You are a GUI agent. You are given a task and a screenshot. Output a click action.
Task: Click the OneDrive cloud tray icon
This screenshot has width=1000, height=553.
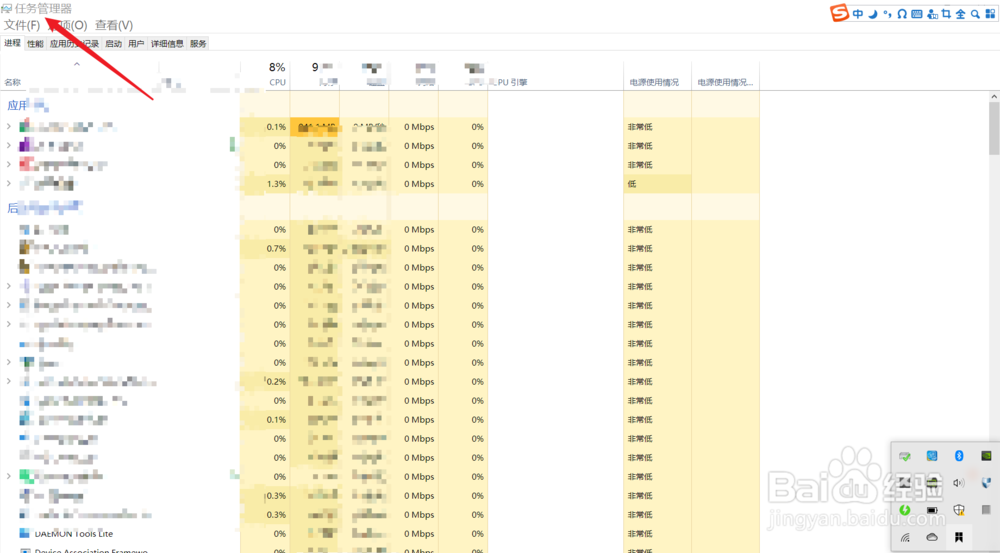point(932,537)
